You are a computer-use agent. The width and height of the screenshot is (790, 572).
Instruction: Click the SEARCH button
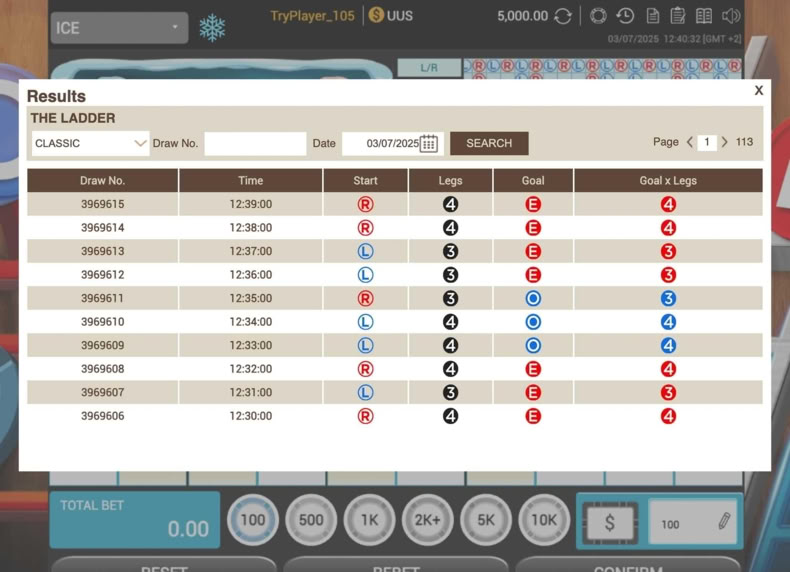[489, 144]
